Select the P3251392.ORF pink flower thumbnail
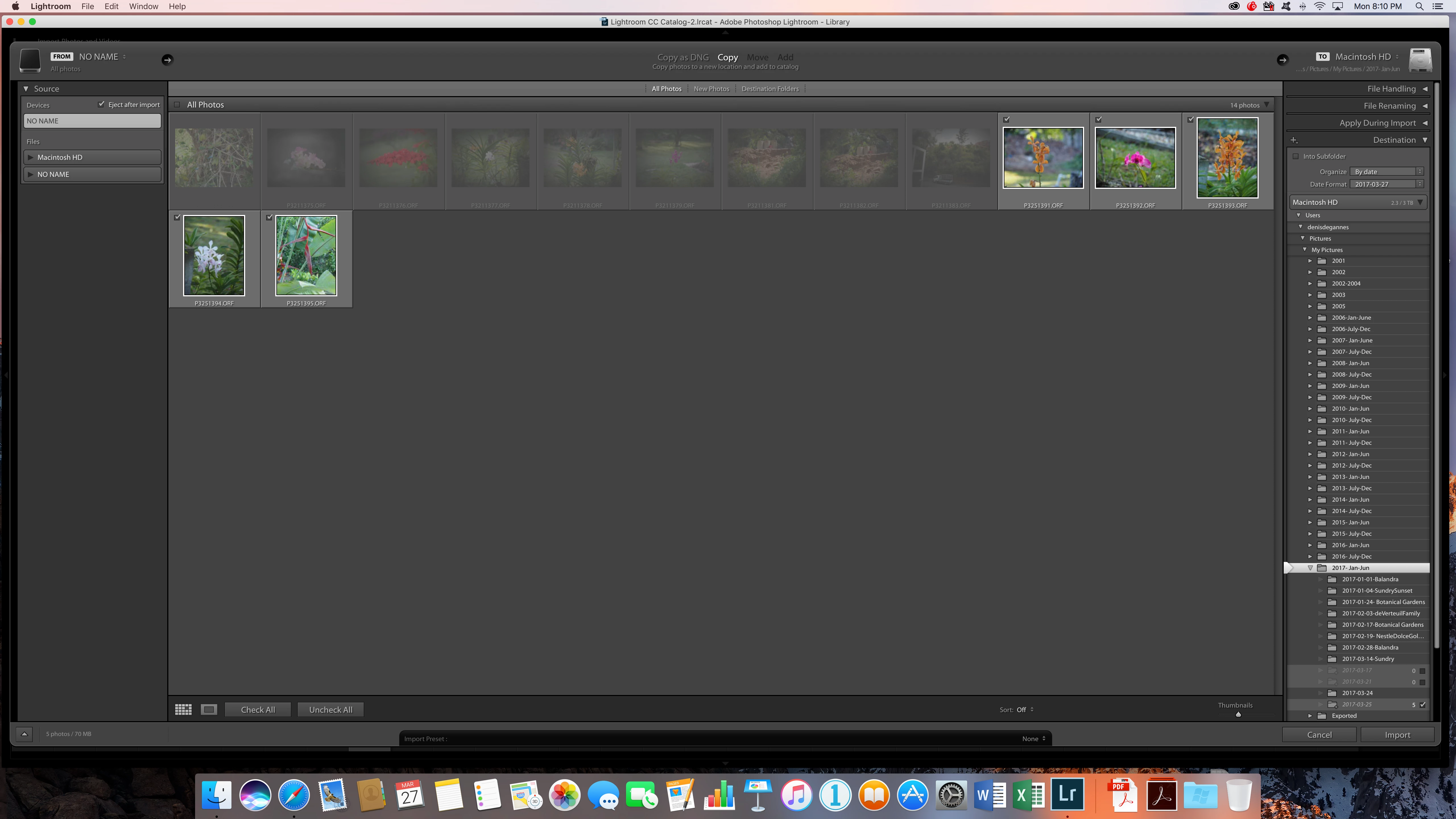The height and width of the screenshot is (819, 1456). click(1135, 158)
